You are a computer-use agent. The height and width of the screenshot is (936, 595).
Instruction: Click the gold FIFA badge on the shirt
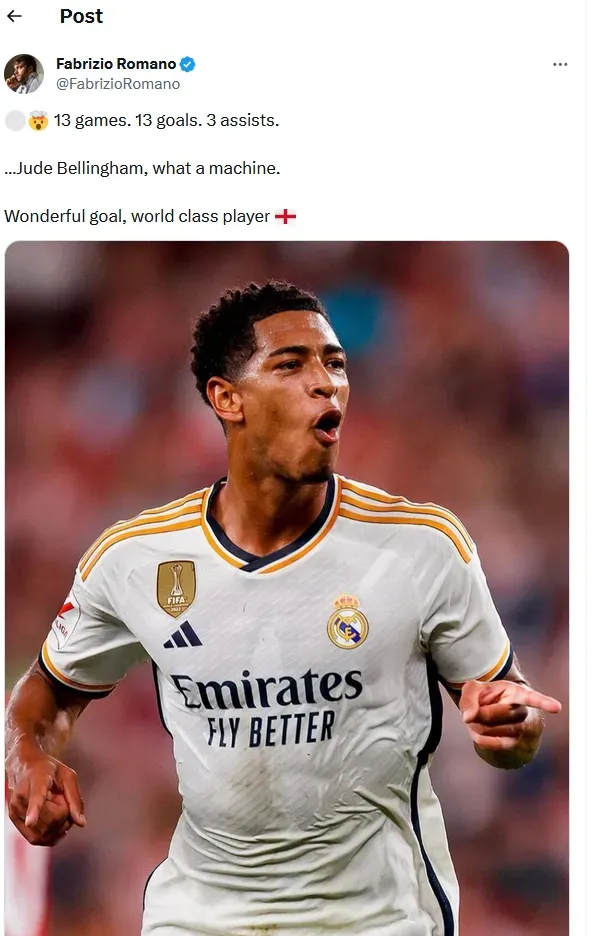click(176, 588)
